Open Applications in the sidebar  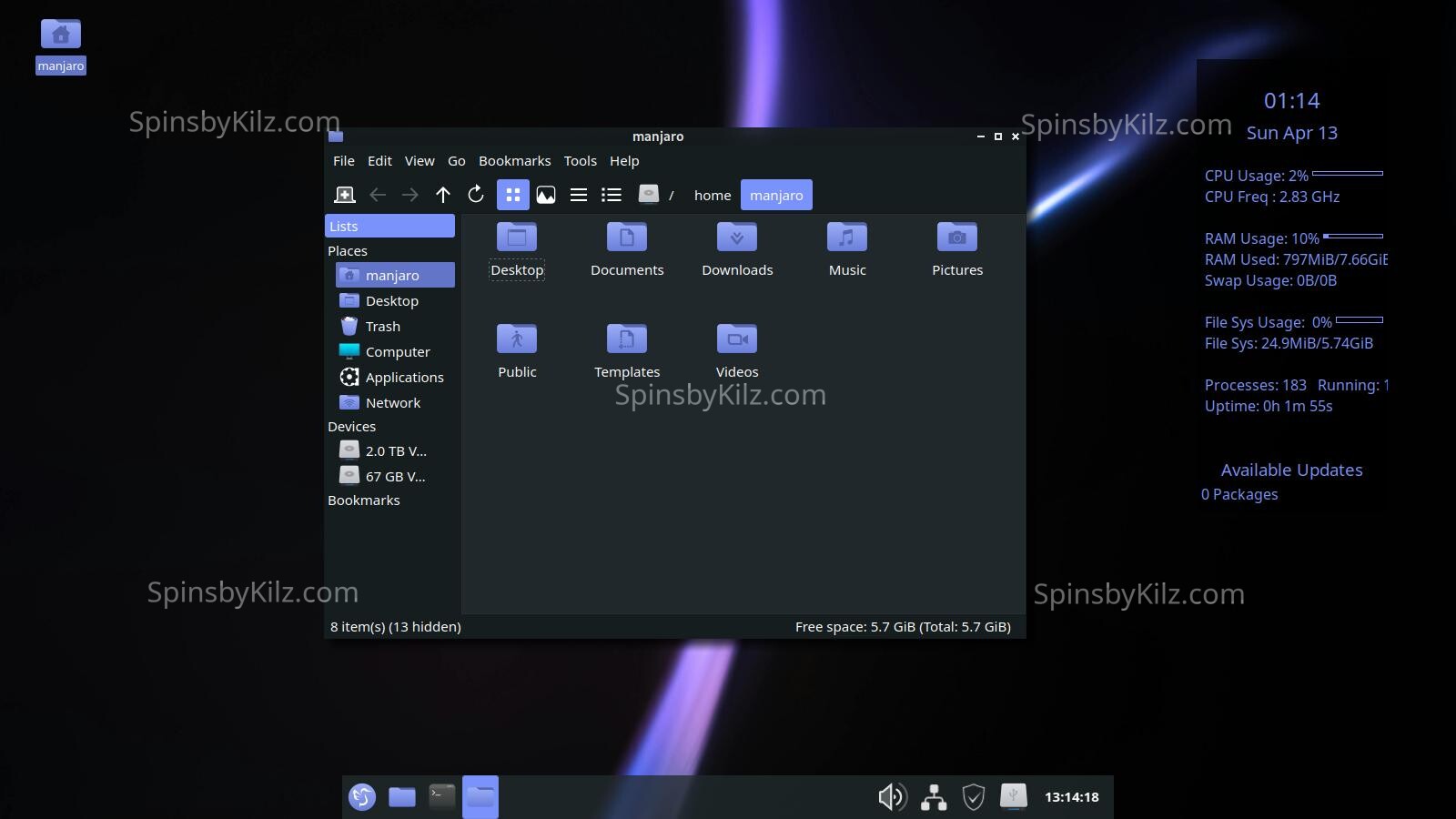click(x=395, y=377)
